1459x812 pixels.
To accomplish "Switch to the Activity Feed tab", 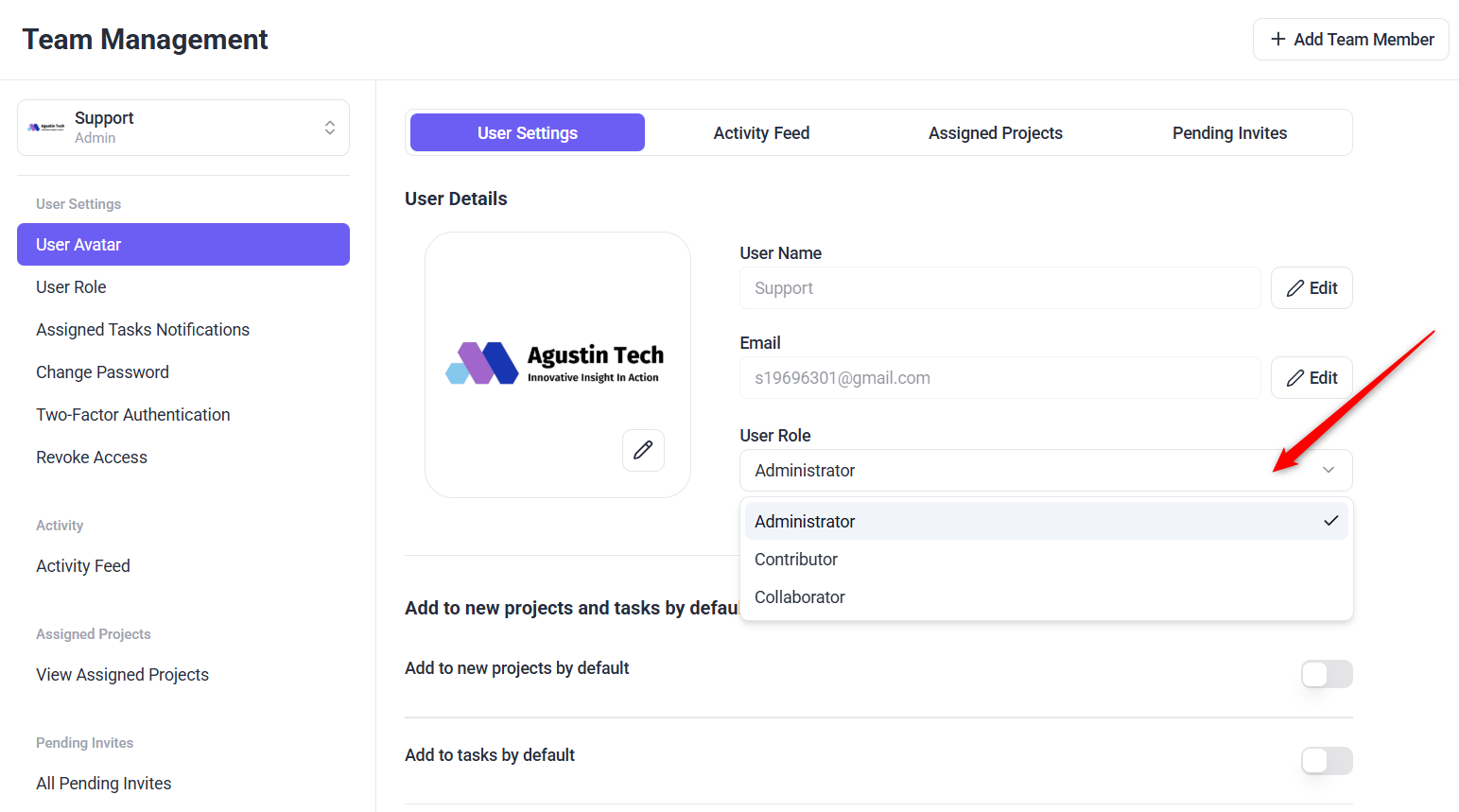I will [x=761, y=133].
